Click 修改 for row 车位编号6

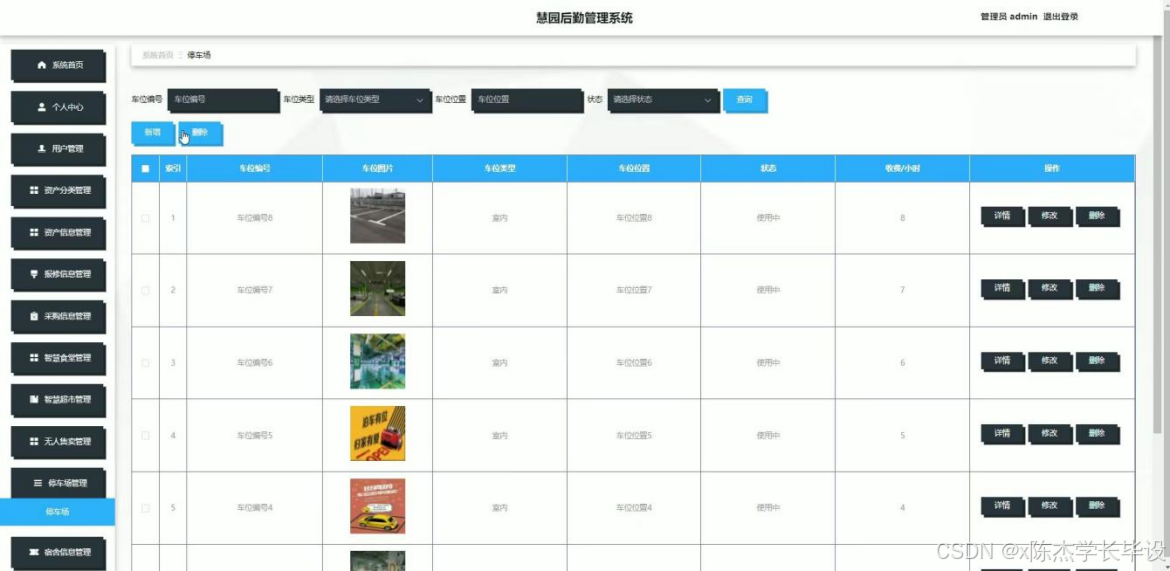coord(1050,361)
